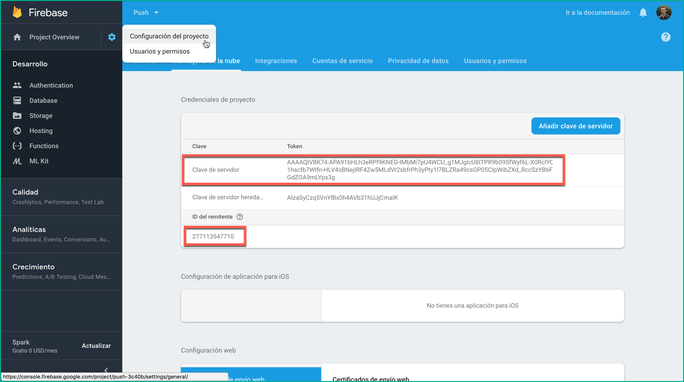Open Database in sidebar
This screenshot has width=684, height=382.
tap(43, 100)
